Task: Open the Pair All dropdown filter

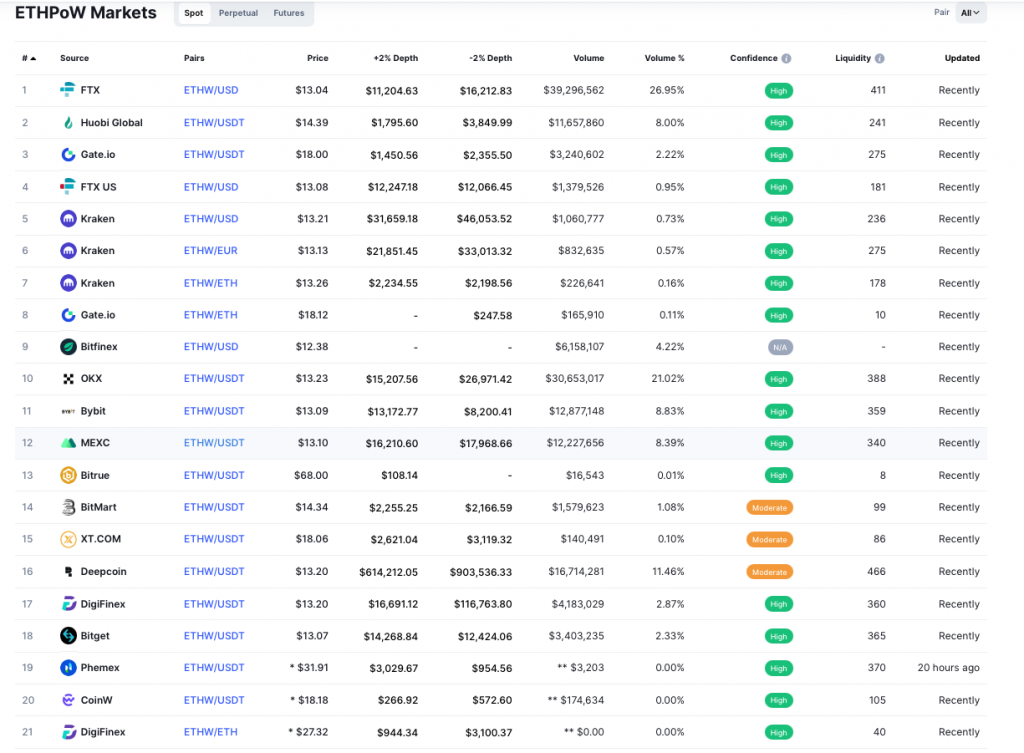Action: (970, 12)
